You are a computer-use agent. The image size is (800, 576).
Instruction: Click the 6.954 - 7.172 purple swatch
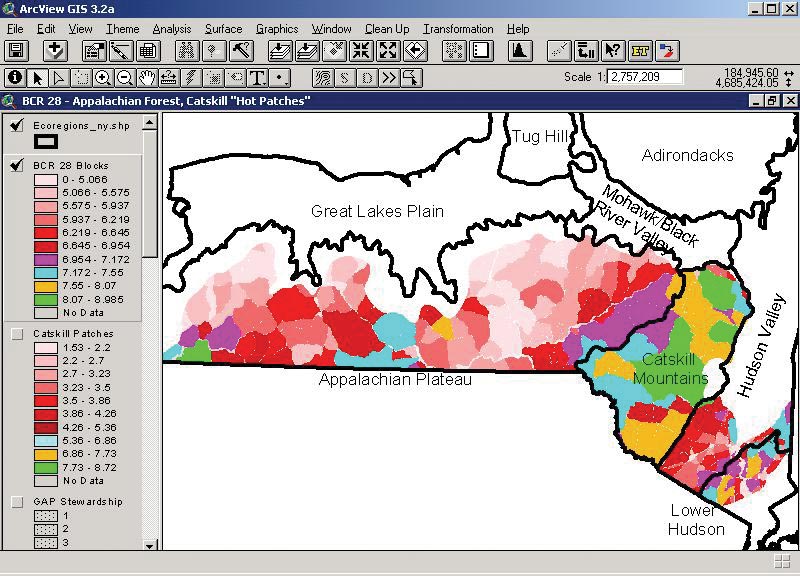point(46,260)
